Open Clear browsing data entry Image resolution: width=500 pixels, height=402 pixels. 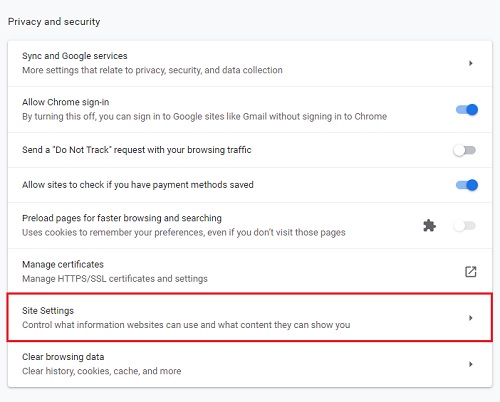click(250, 364)
